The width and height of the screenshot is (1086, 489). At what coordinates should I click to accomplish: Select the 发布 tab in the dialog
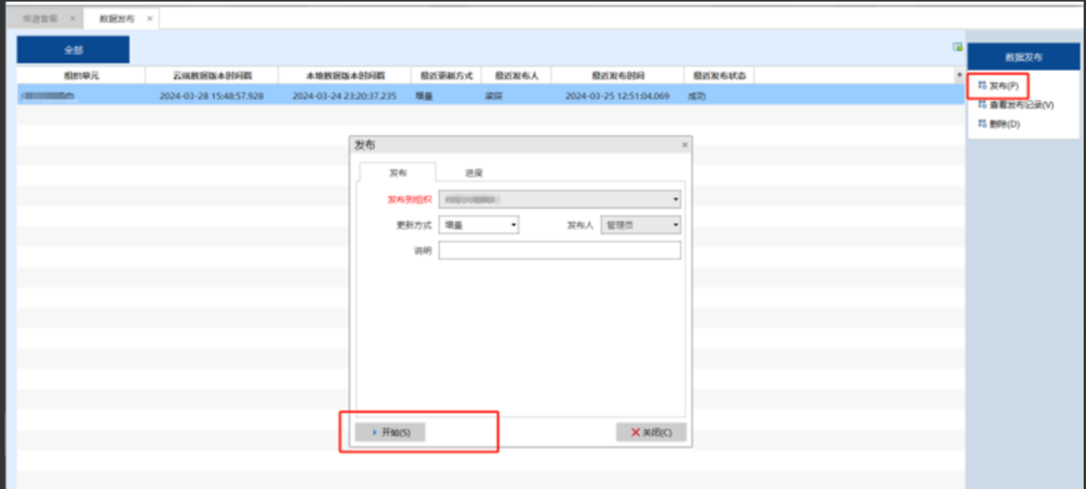[x=397, y=173]
